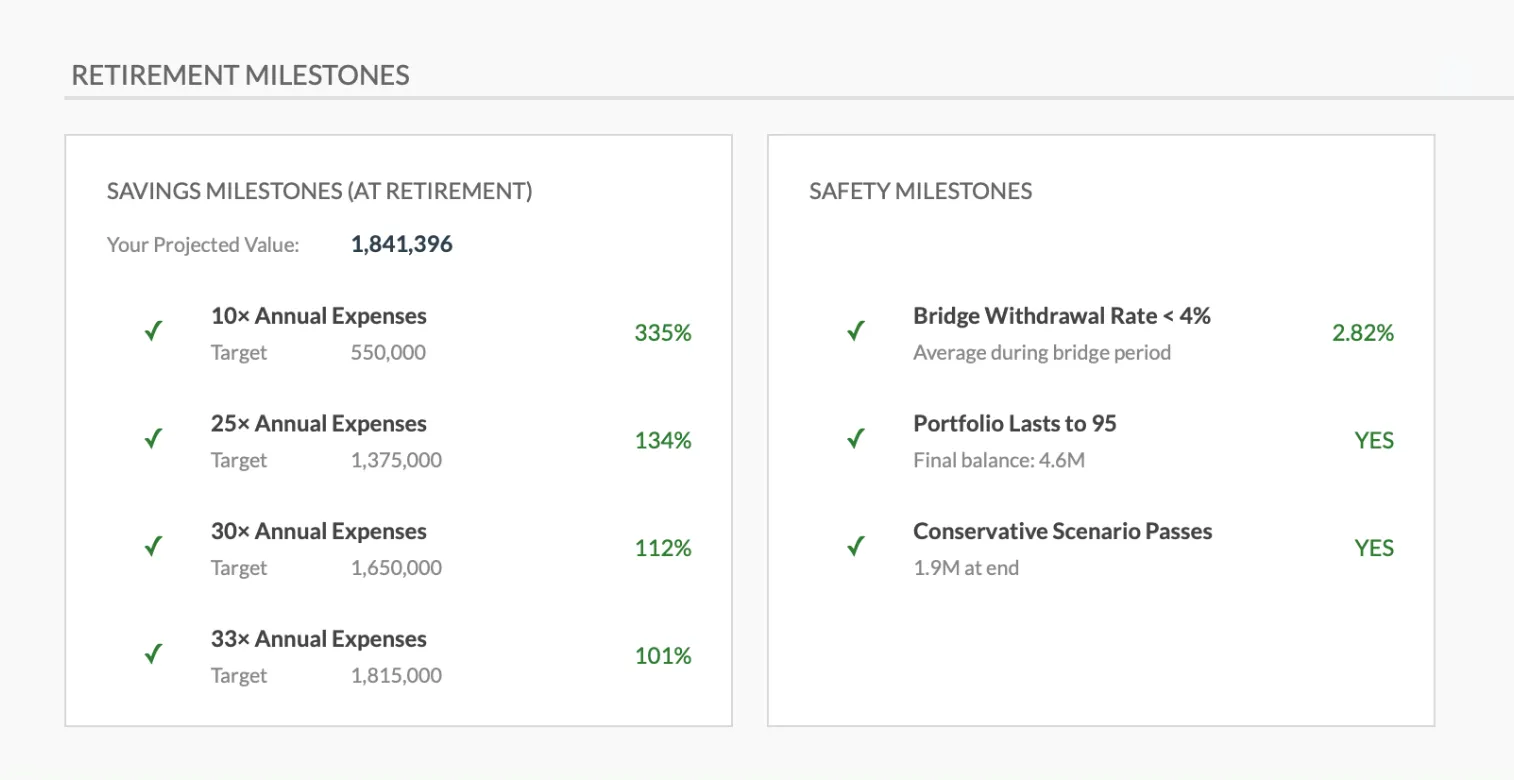Select the green 335% achievement value
1514x780 pixels.
(x=662, y=332)
